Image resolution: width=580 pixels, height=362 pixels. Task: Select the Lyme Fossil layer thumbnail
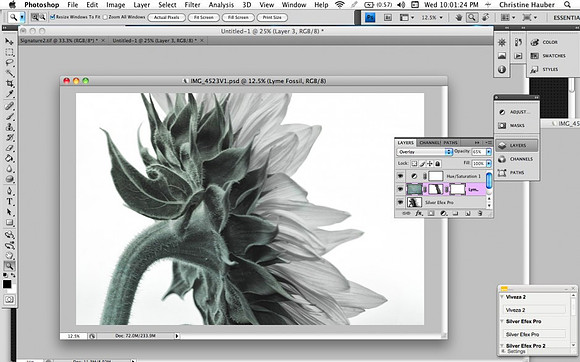click(414, 189)
